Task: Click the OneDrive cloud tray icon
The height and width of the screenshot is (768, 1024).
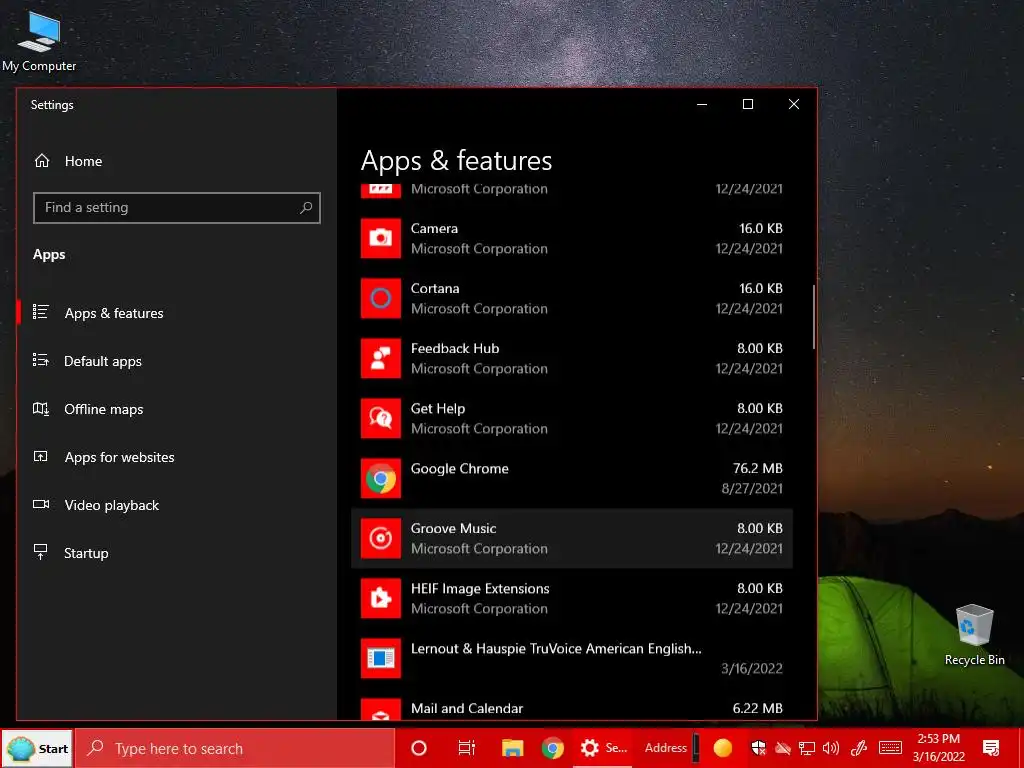Action: (782, 748)
